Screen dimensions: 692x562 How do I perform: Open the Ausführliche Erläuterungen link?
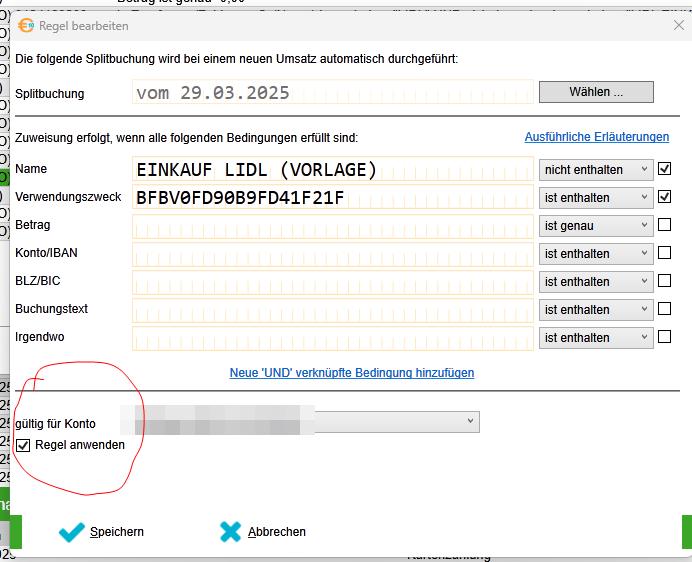(597, 137)
